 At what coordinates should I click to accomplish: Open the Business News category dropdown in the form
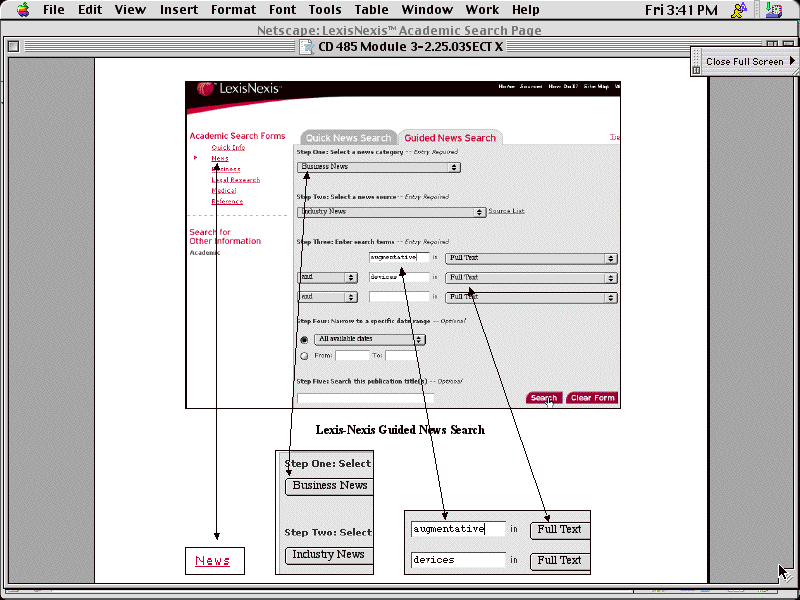379,167
